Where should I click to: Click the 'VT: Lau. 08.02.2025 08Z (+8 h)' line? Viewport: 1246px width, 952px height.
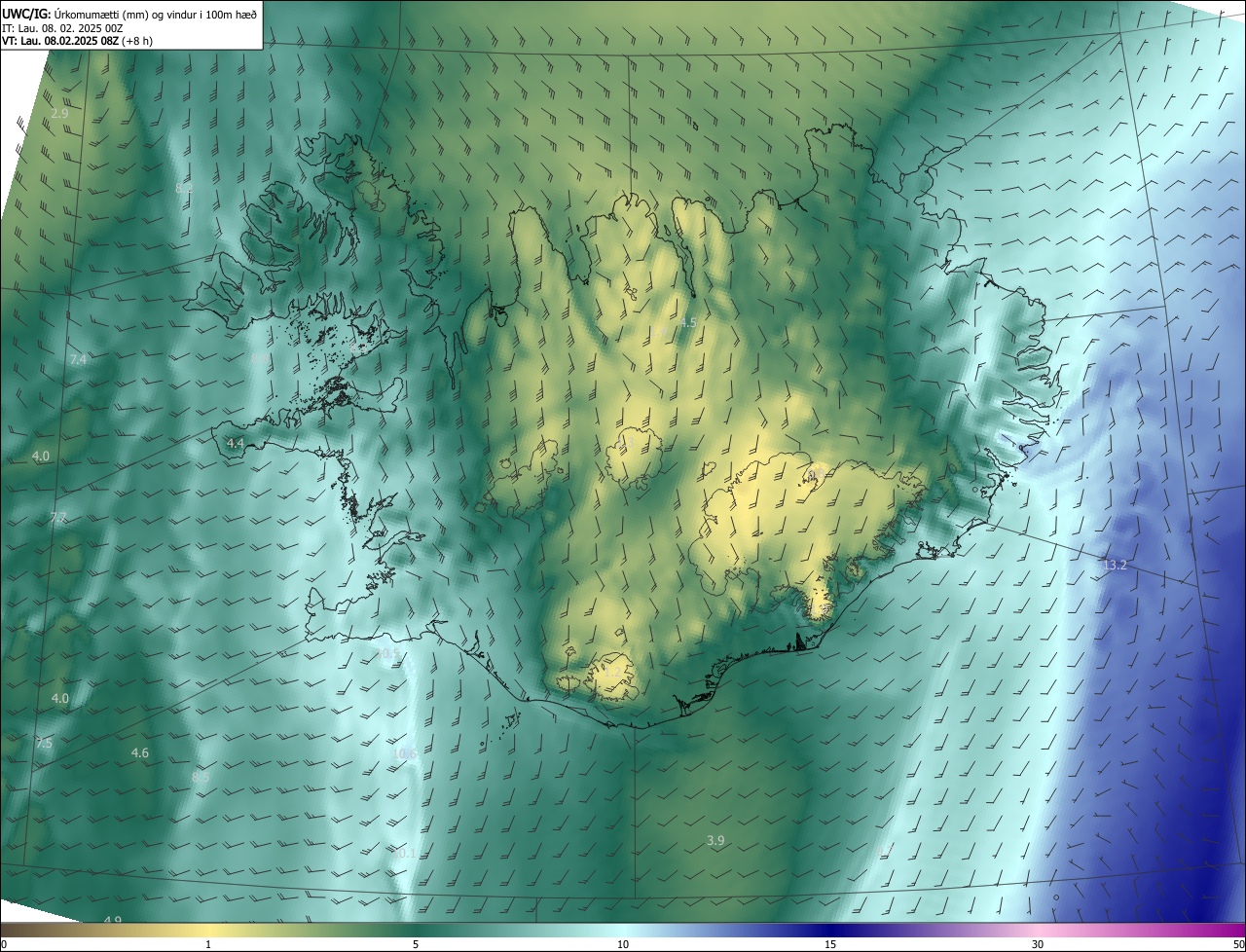tap(77, 41)
